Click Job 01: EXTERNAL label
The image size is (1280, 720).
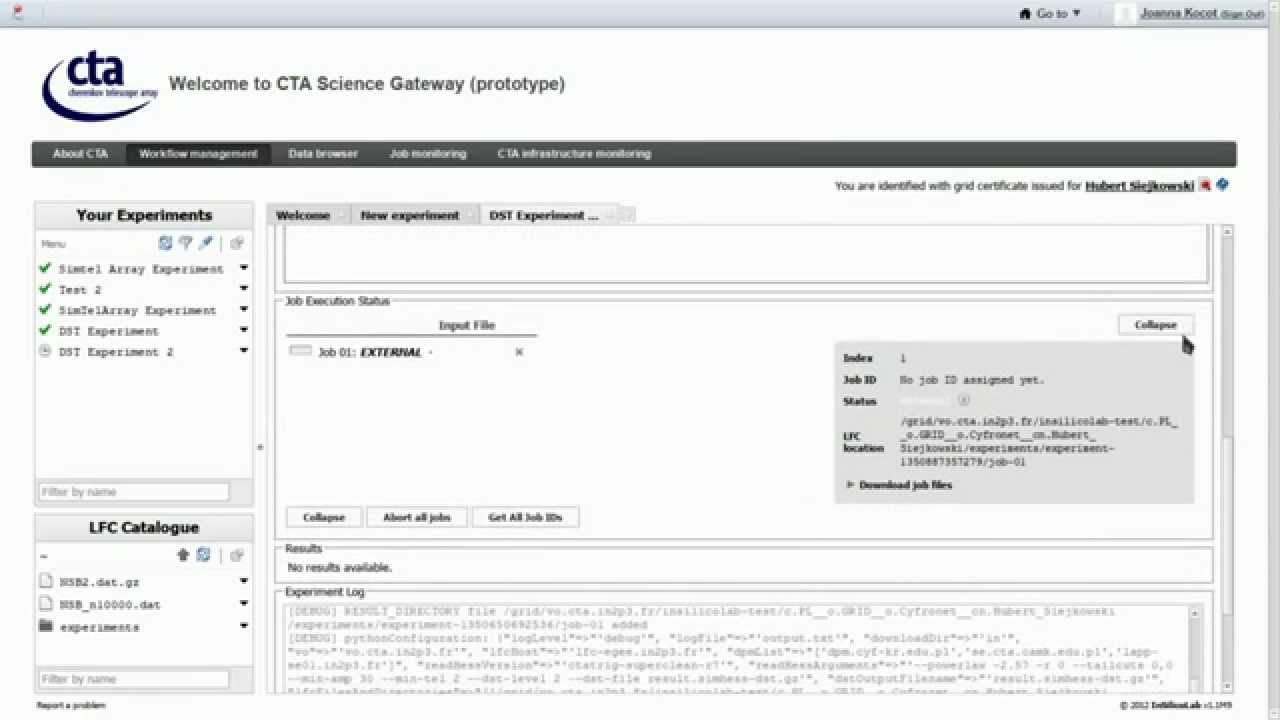pos(370,352)
